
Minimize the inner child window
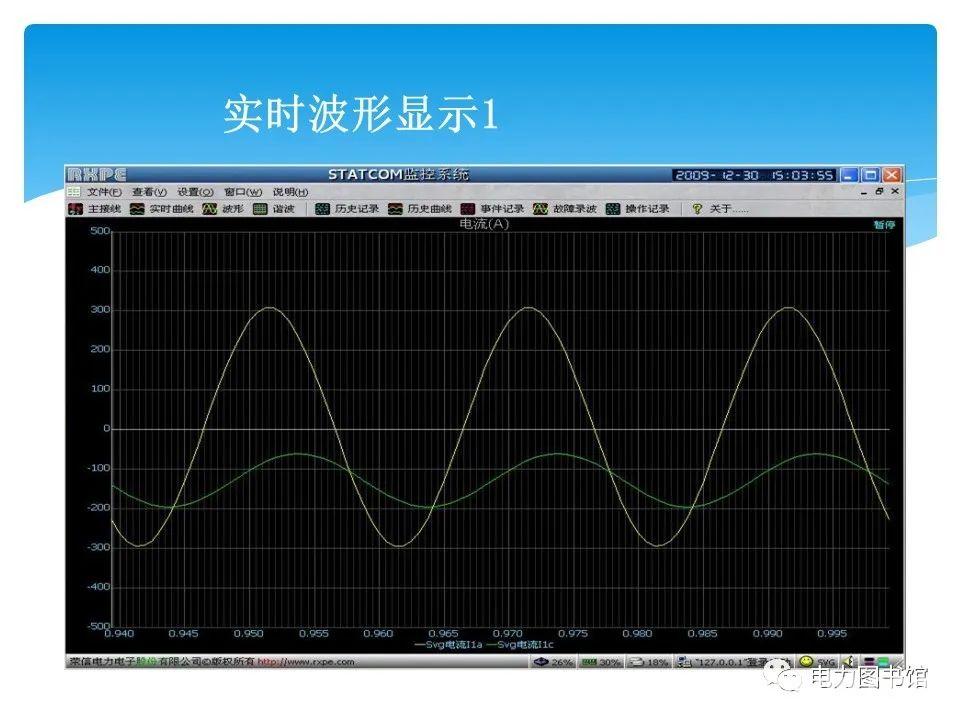(x=864, y=192)
